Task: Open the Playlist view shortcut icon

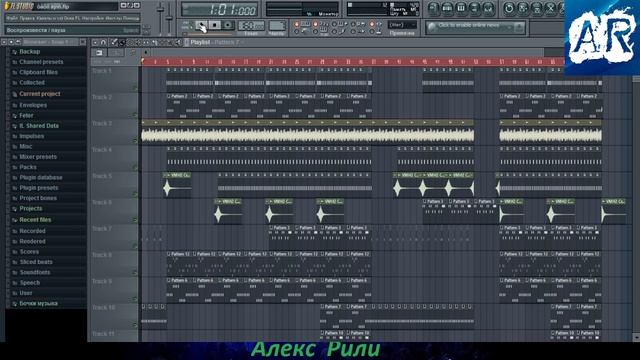Action: click(433, 8)
